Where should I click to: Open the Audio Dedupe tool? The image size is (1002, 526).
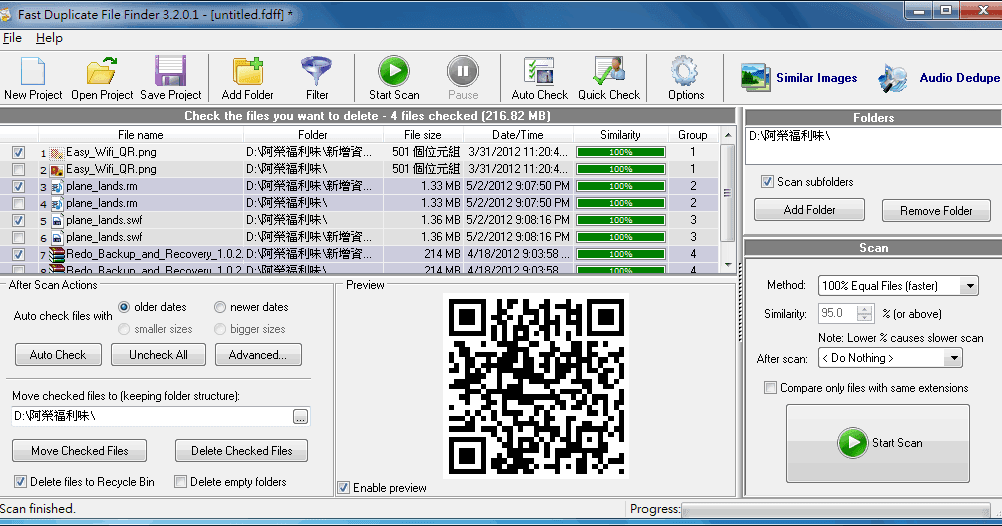(x=938, y=78)
